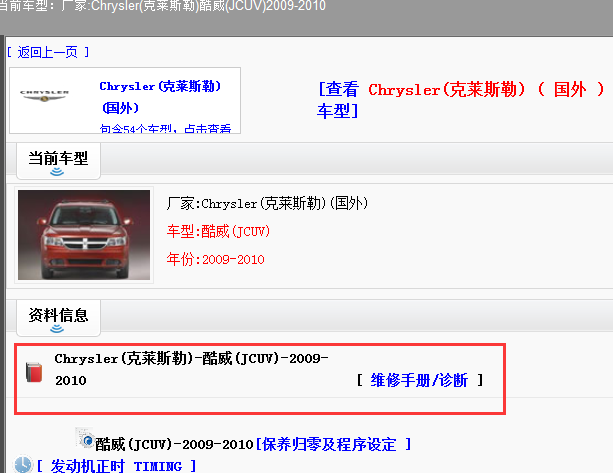
Task: Open 发动机正时 TIMING link
Action: (x=117, y=466)
